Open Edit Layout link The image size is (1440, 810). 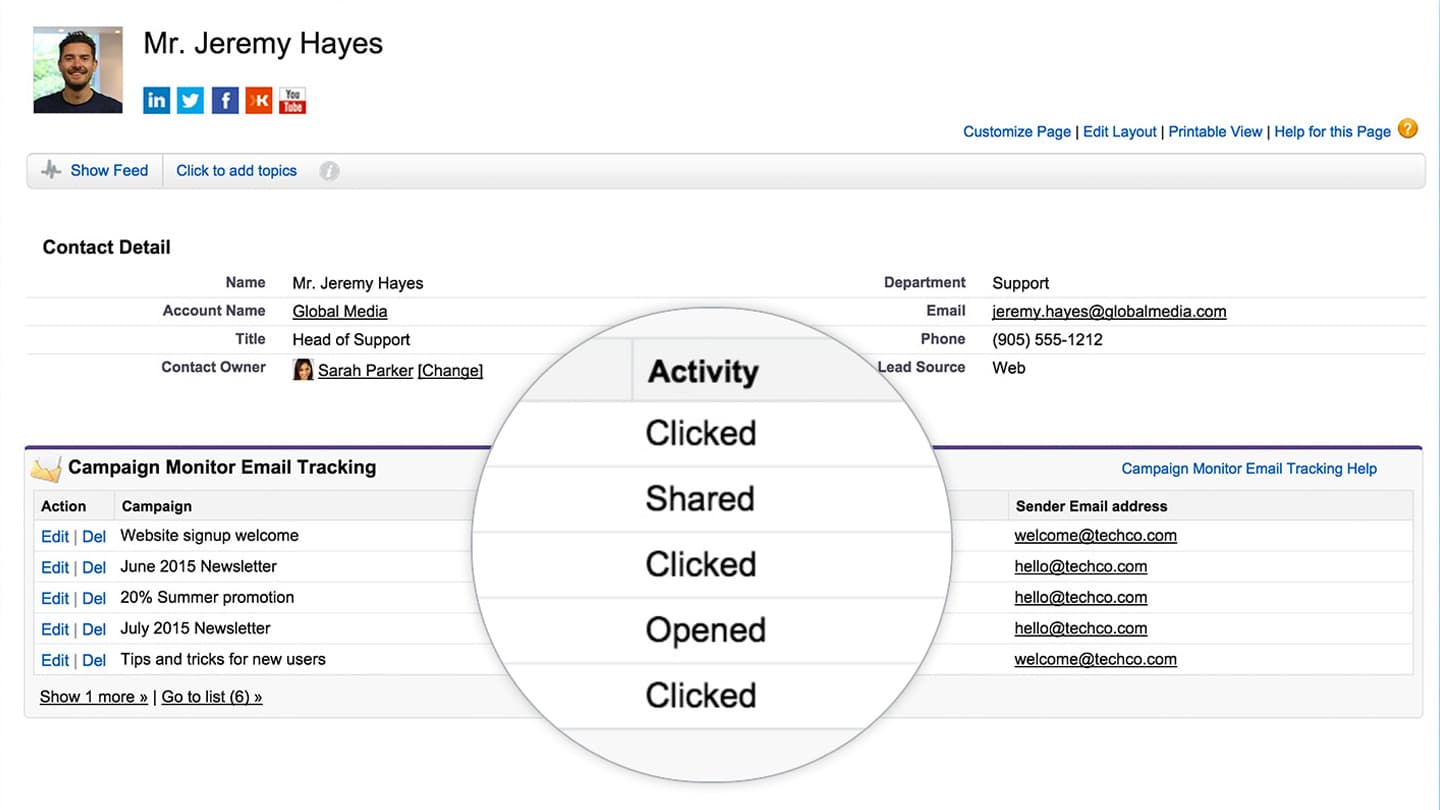coord(1119,132)
